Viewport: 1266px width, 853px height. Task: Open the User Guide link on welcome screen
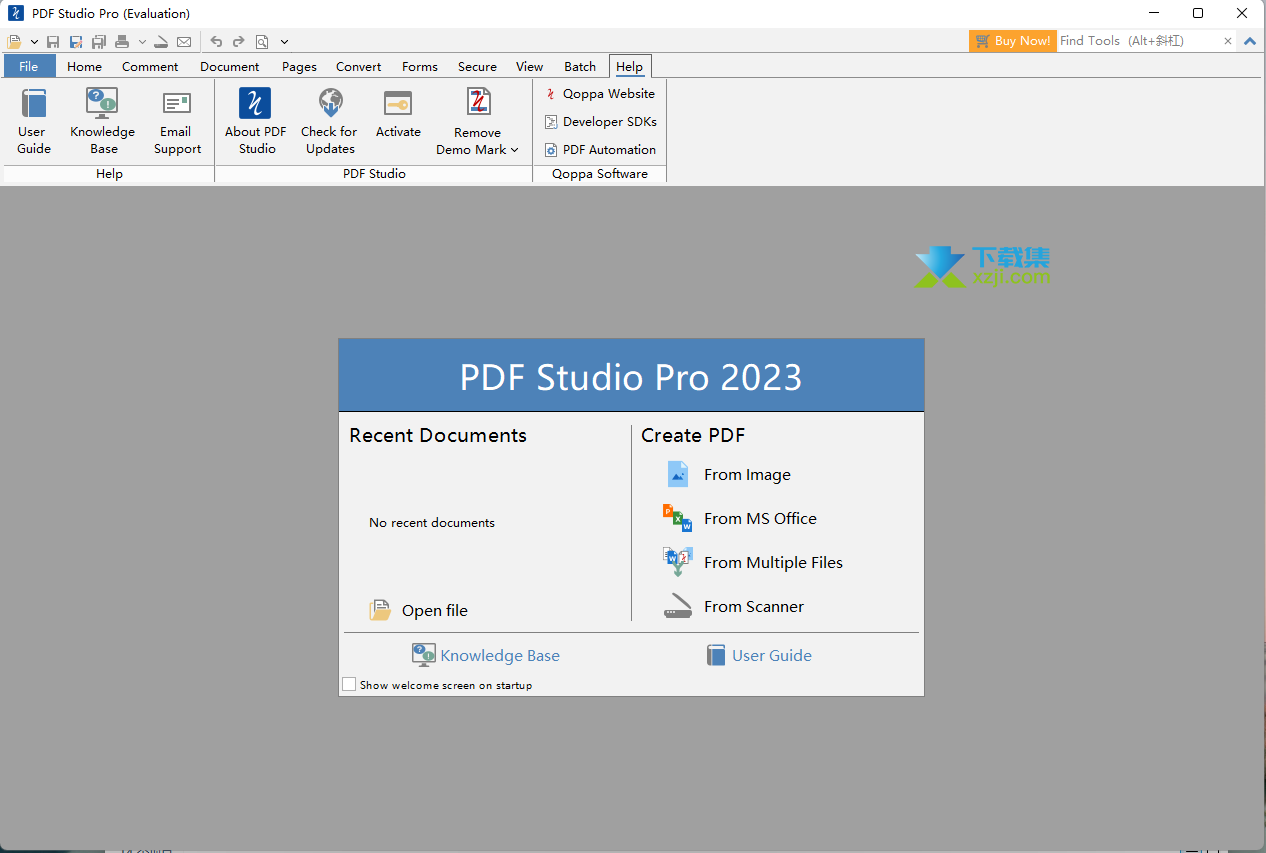[759, 656]
